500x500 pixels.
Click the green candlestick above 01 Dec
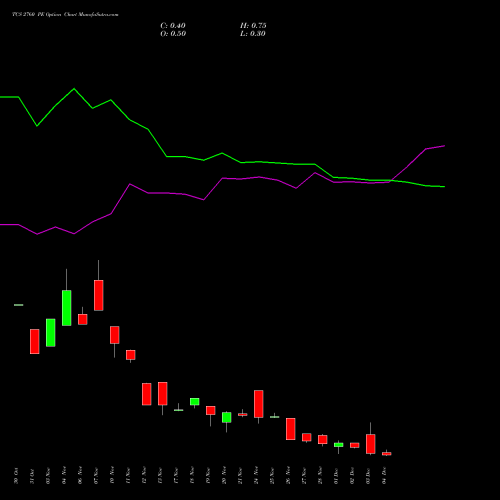[x=339, y=445]
